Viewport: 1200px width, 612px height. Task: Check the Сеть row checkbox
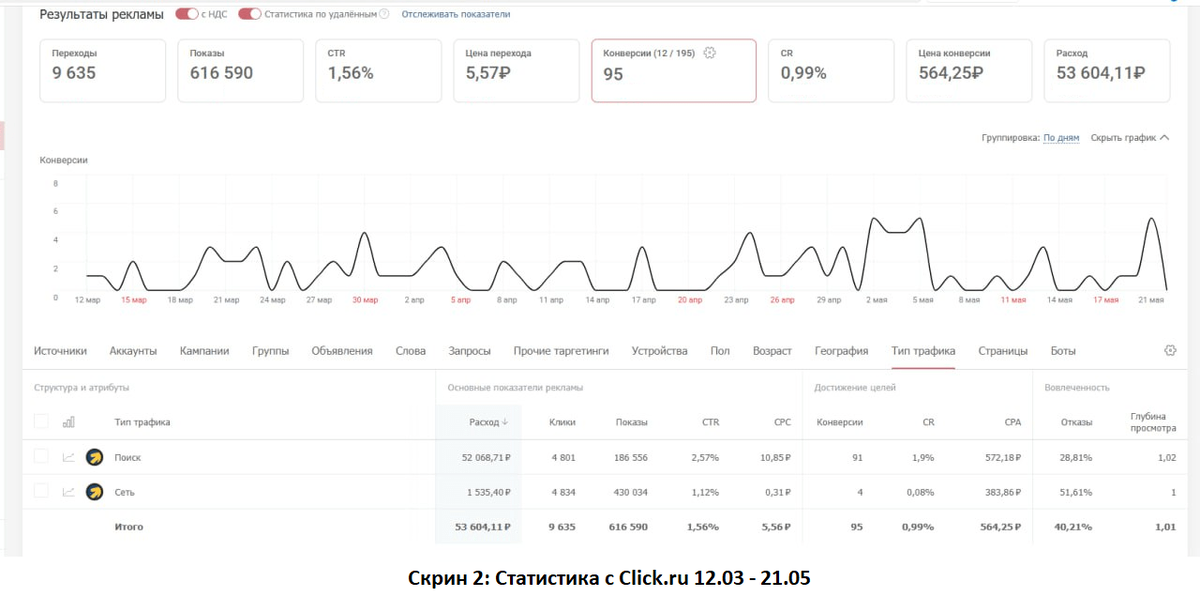point(41,492)
